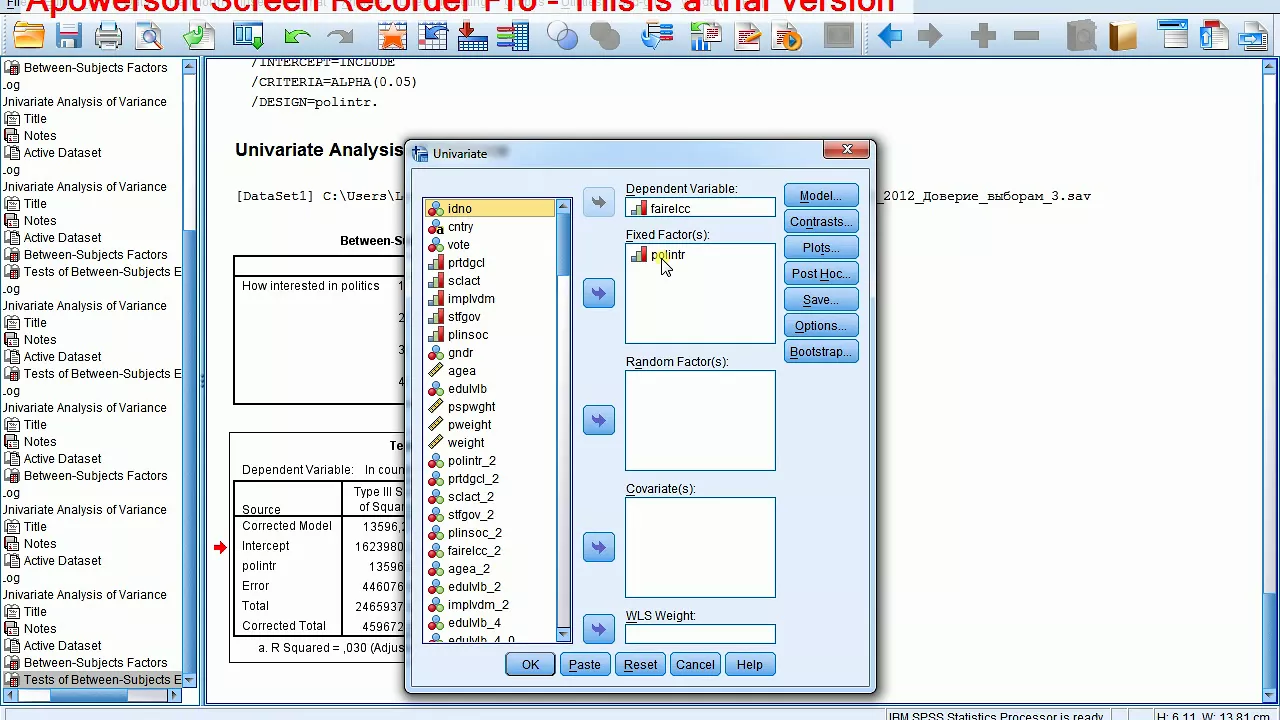Click inside the Covariate(s) list box
The width and height of the screenshot is (1280, 720).
tap(700, 548)
